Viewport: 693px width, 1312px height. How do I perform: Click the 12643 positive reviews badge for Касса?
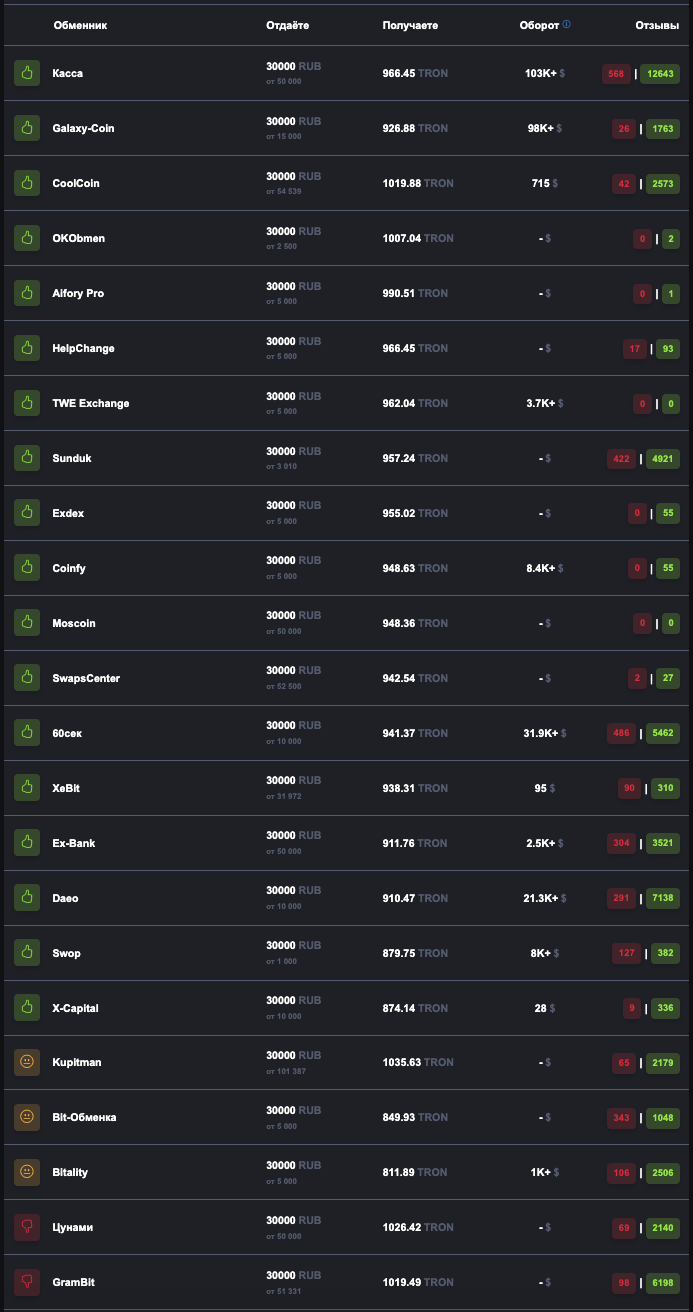click(661, 73)
